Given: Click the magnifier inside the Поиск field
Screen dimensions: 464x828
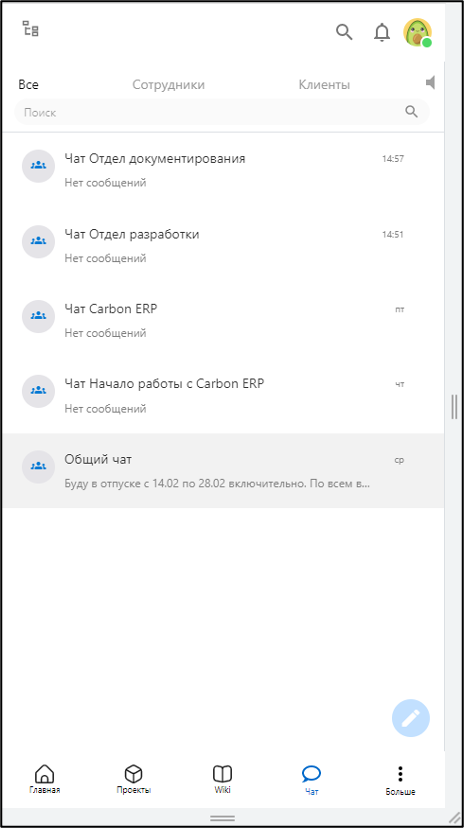Looking at the screenshot, I should point(411,111).
